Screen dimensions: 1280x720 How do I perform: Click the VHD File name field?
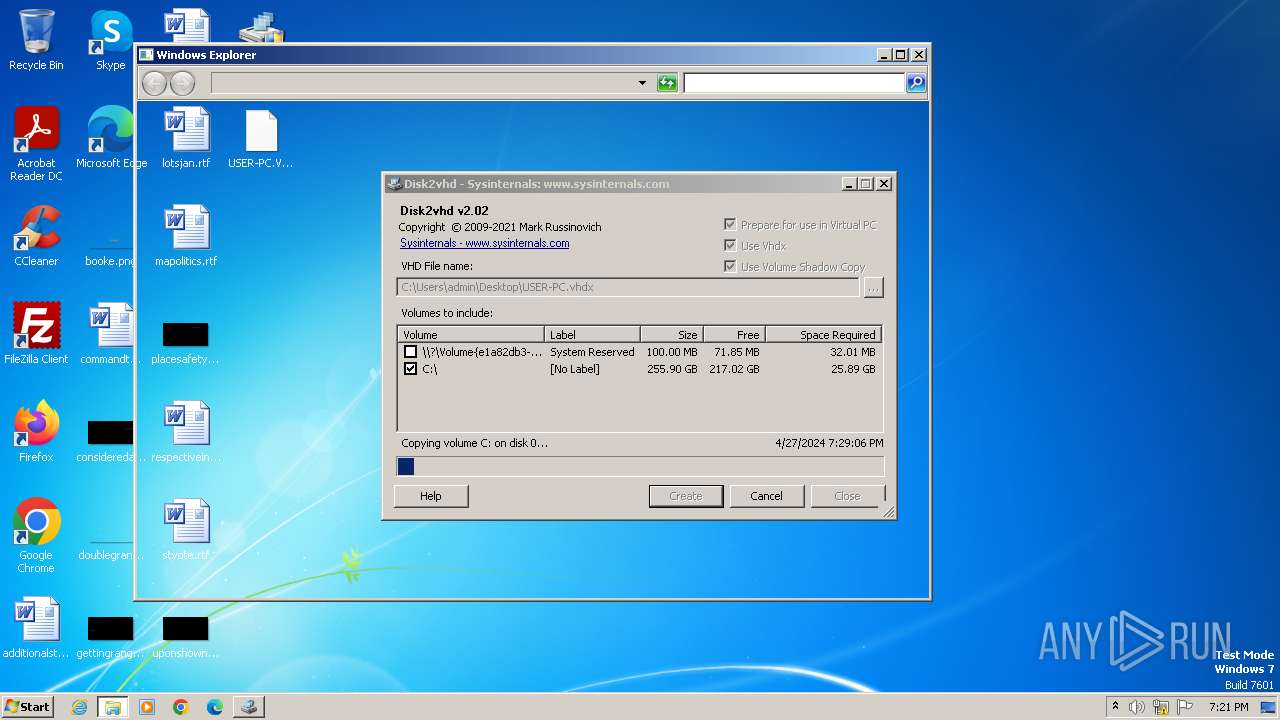(628, 287)
